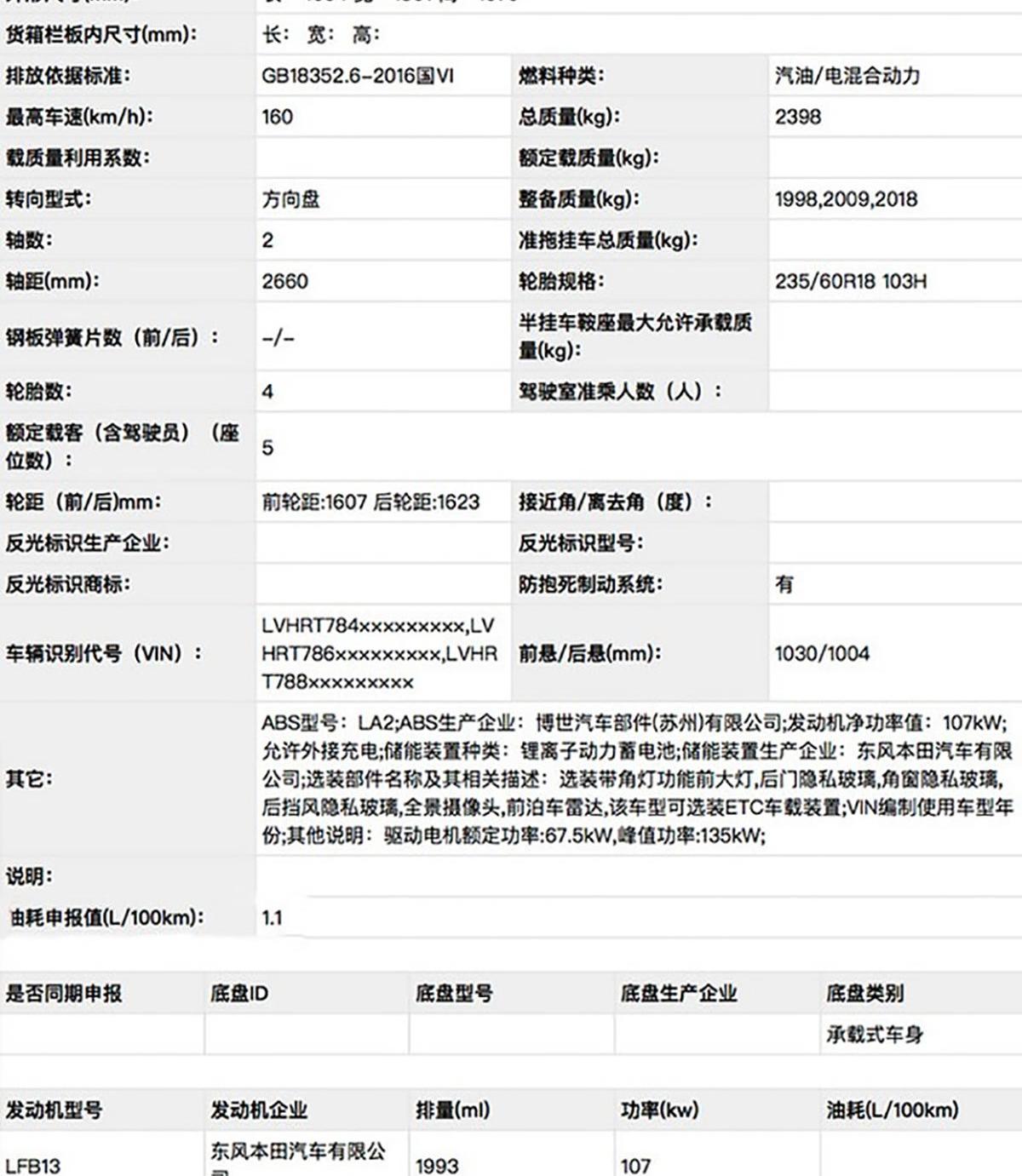Select the fuel consumption declared value 1.1
Viewport: 1022px width, 1176px height.
pos(272,918)
